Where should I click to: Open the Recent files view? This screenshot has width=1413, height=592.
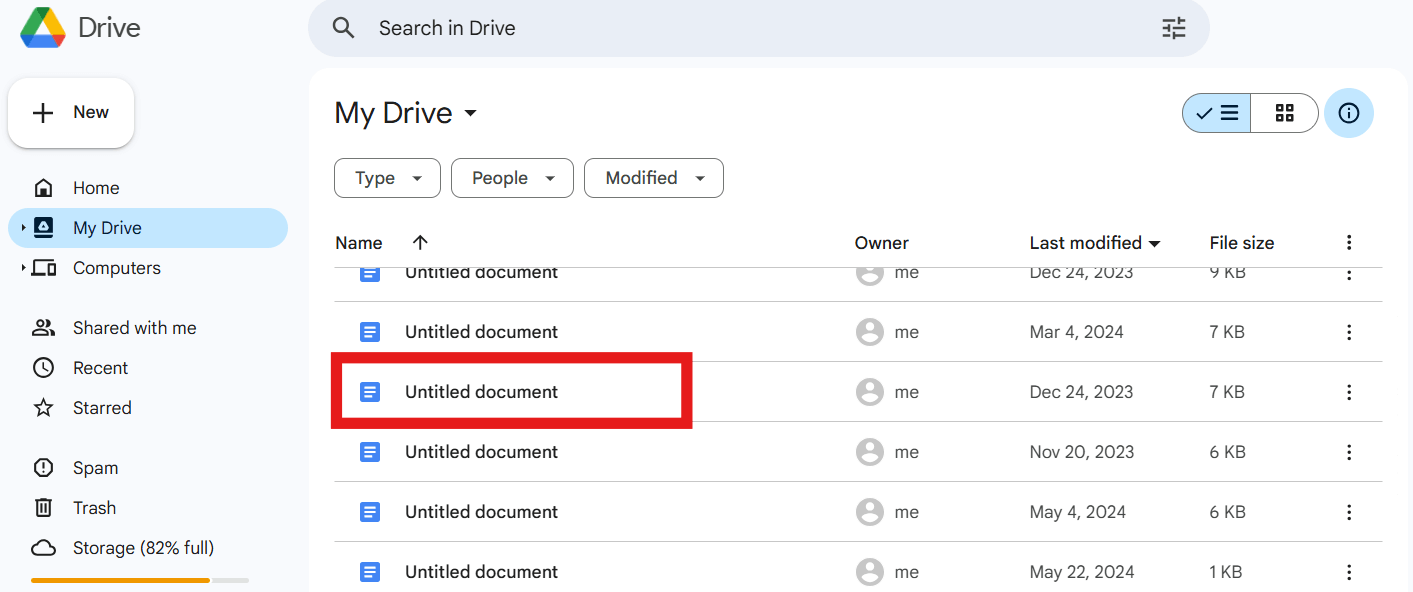pos(100,367)
